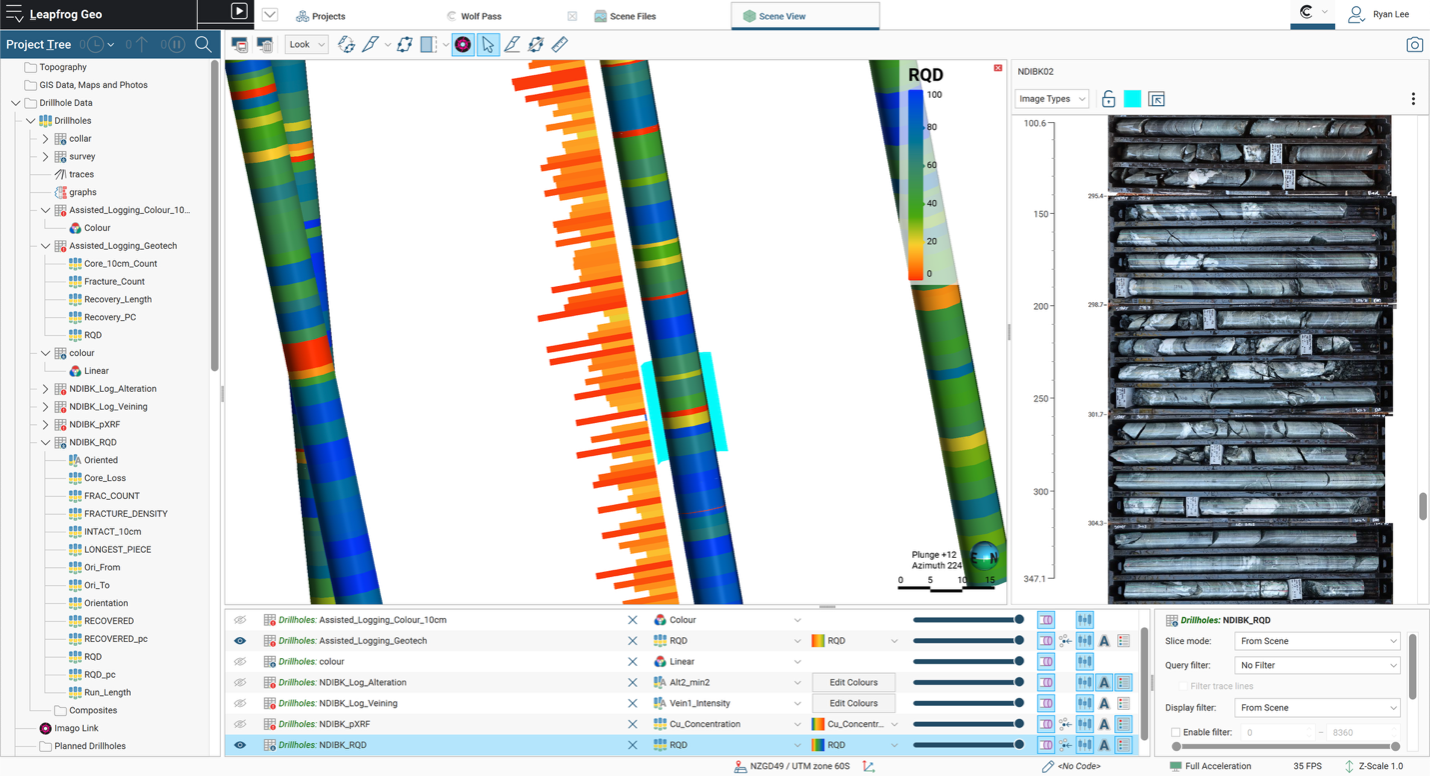Click the ruler measurement tool
The height and width of the screenshot is (779, 1430).
coord(560,45)
